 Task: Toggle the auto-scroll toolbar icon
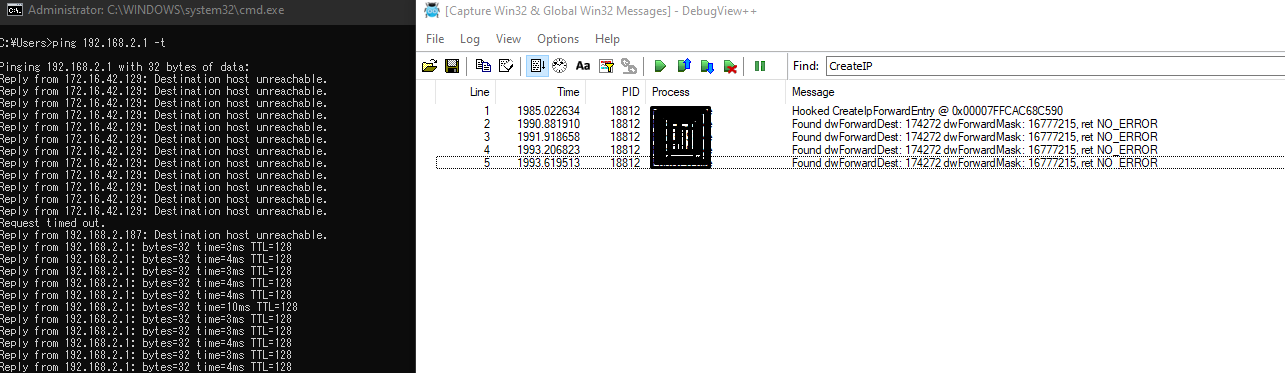[x=536, y=66]
